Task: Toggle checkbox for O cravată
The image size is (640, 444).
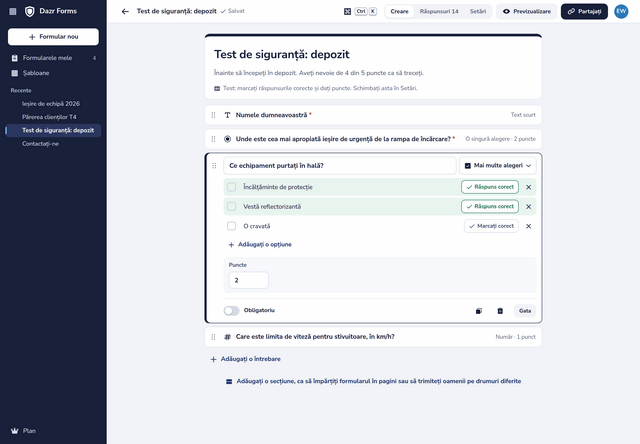Action: click(231, 226)
